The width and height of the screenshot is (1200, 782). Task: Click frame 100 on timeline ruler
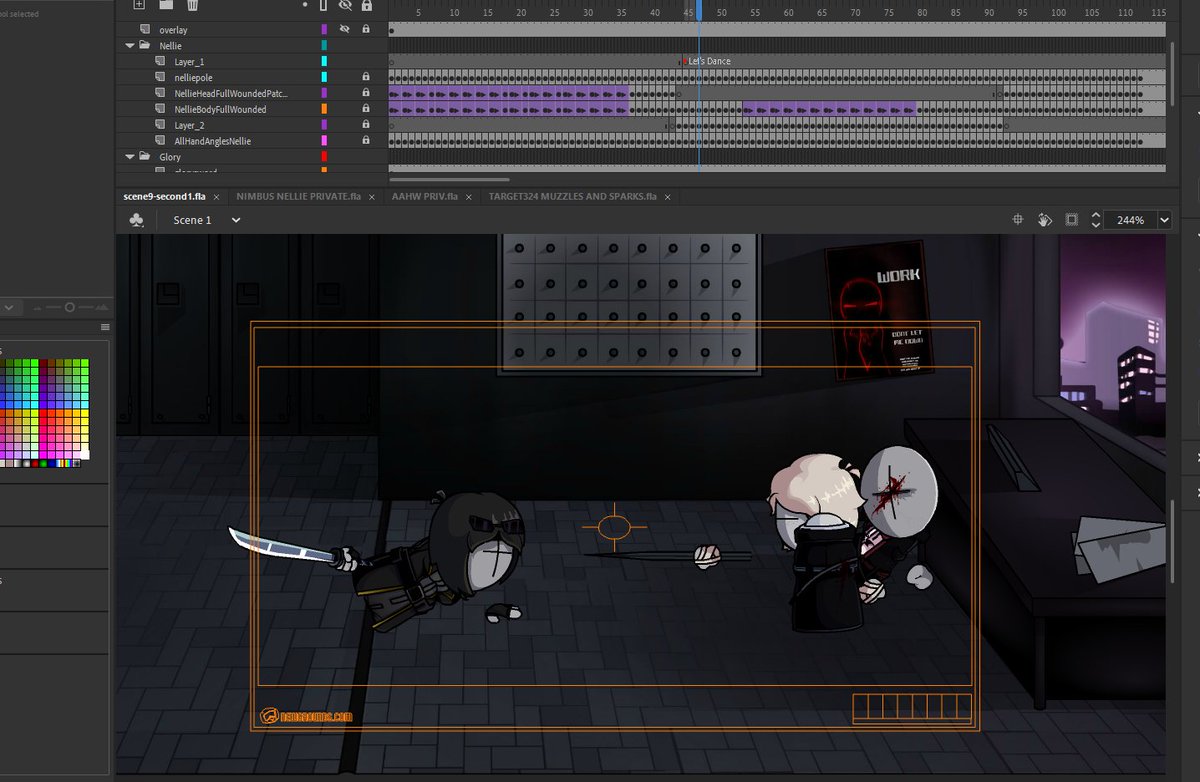(x=1057, y=11)
